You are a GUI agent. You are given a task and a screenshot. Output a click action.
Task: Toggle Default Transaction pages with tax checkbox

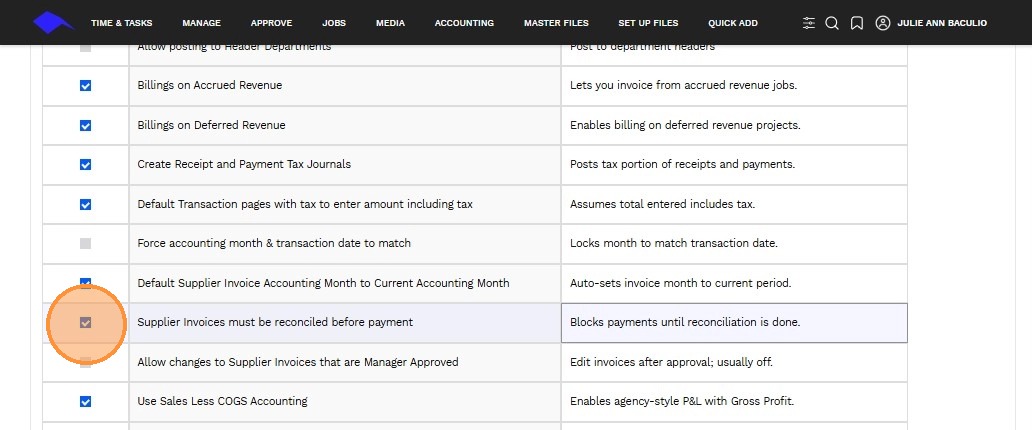(85, 205)
